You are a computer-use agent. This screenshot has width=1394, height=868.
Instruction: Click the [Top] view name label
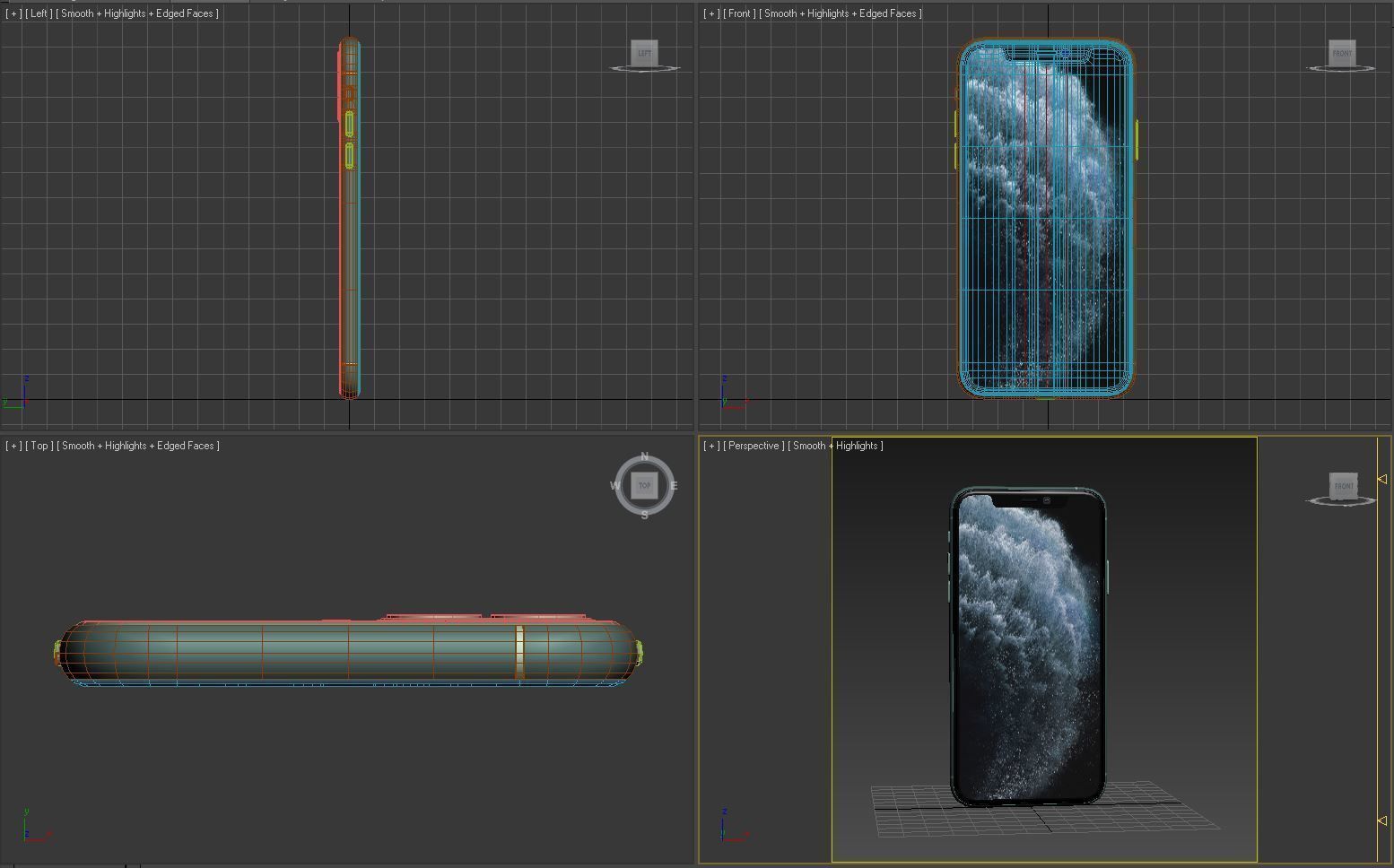pyautogui.click(x=39, y=446)
